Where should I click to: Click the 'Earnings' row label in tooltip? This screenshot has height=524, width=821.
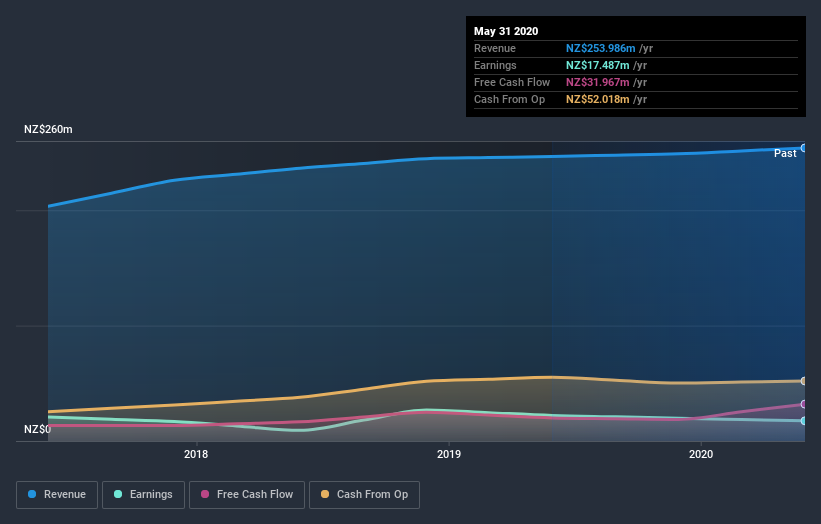(x=495, y=65)
